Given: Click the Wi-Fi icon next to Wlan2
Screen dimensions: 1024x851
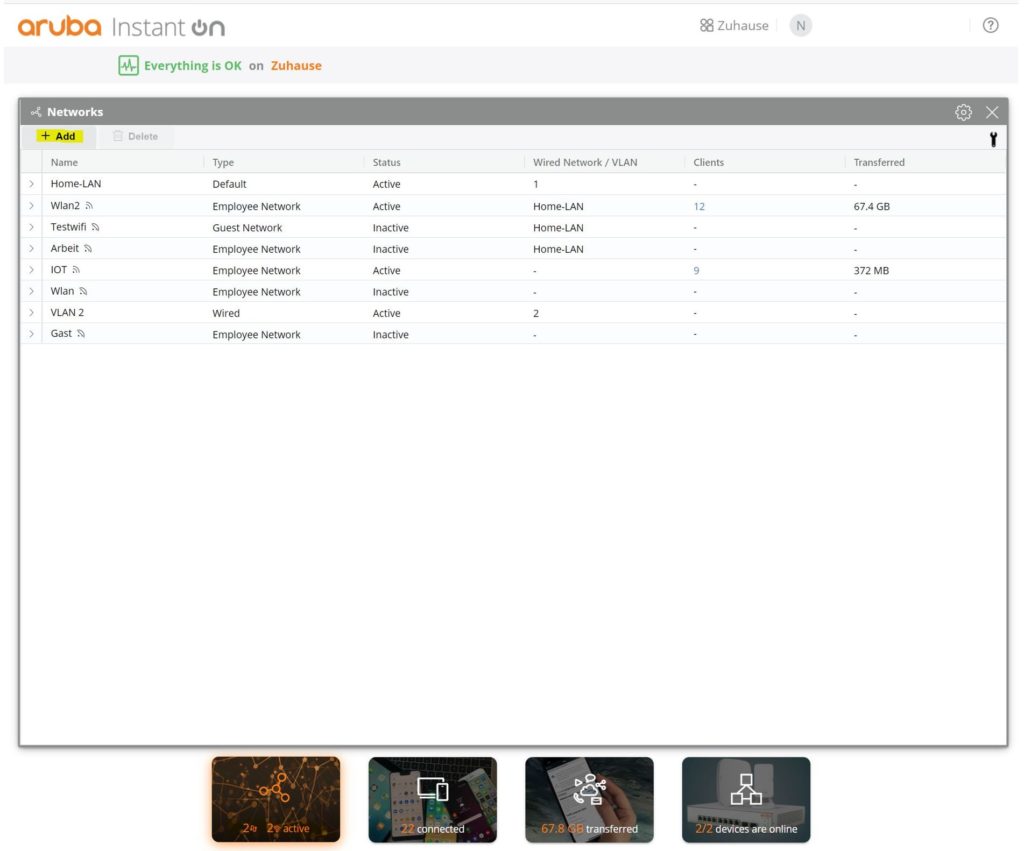Looking at the screenshot, I should pos(89,206).
